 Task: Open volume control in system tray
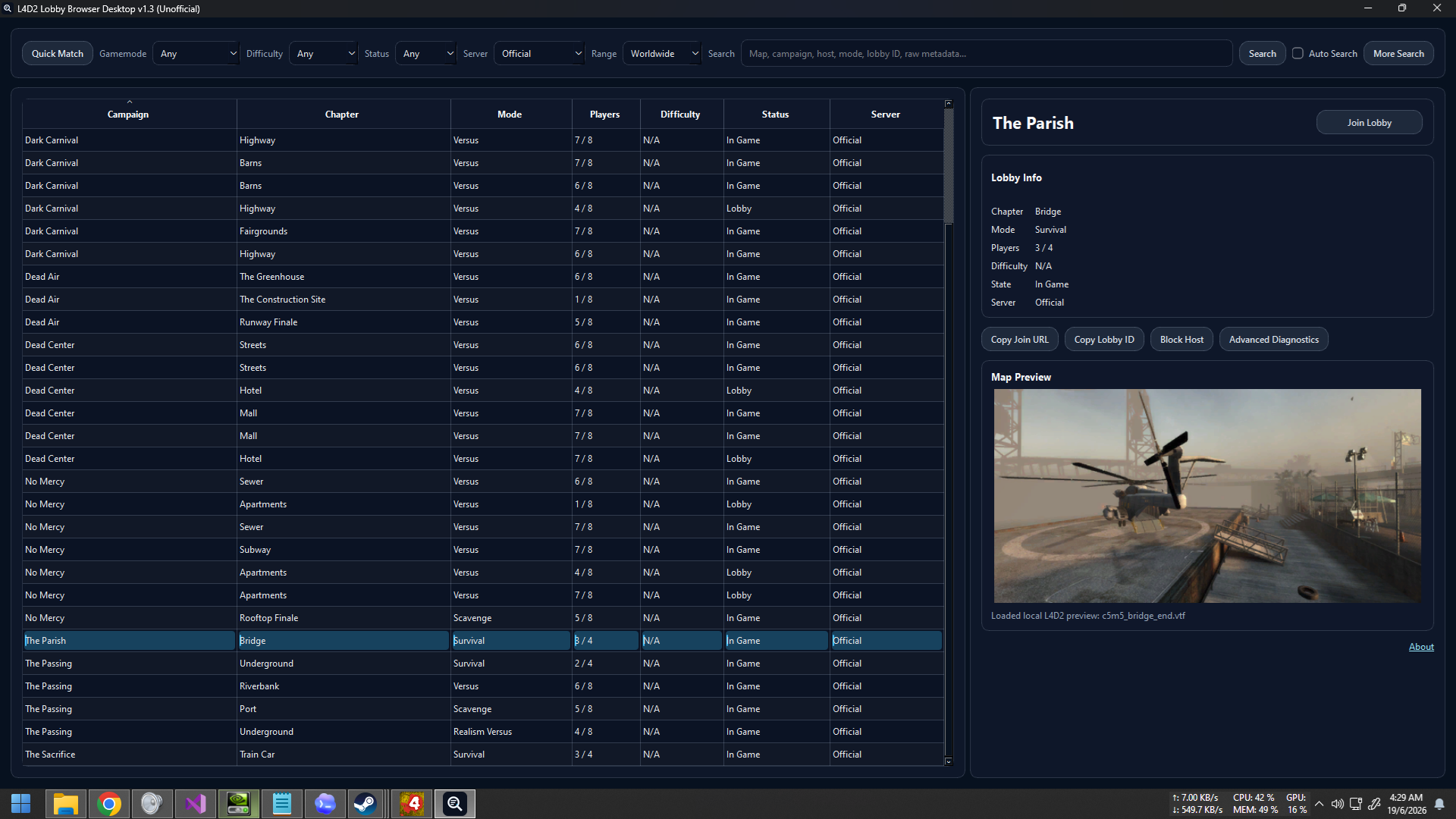coord(1338,804)
